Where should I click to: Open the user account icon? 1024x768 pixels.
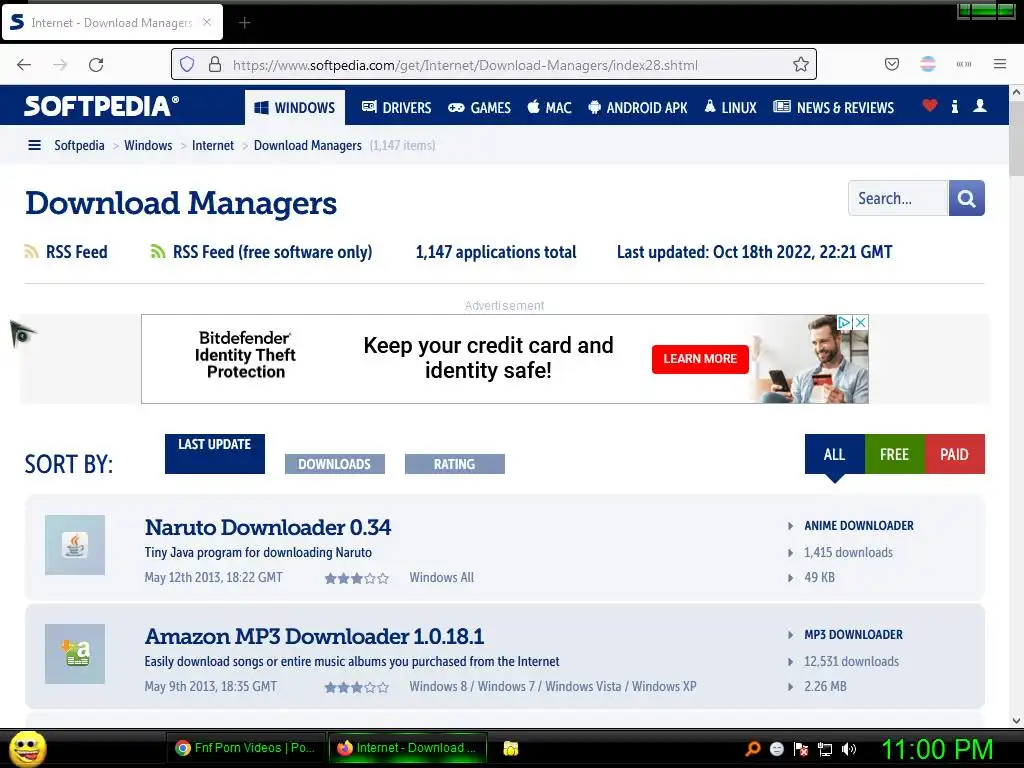pos(980,105)
